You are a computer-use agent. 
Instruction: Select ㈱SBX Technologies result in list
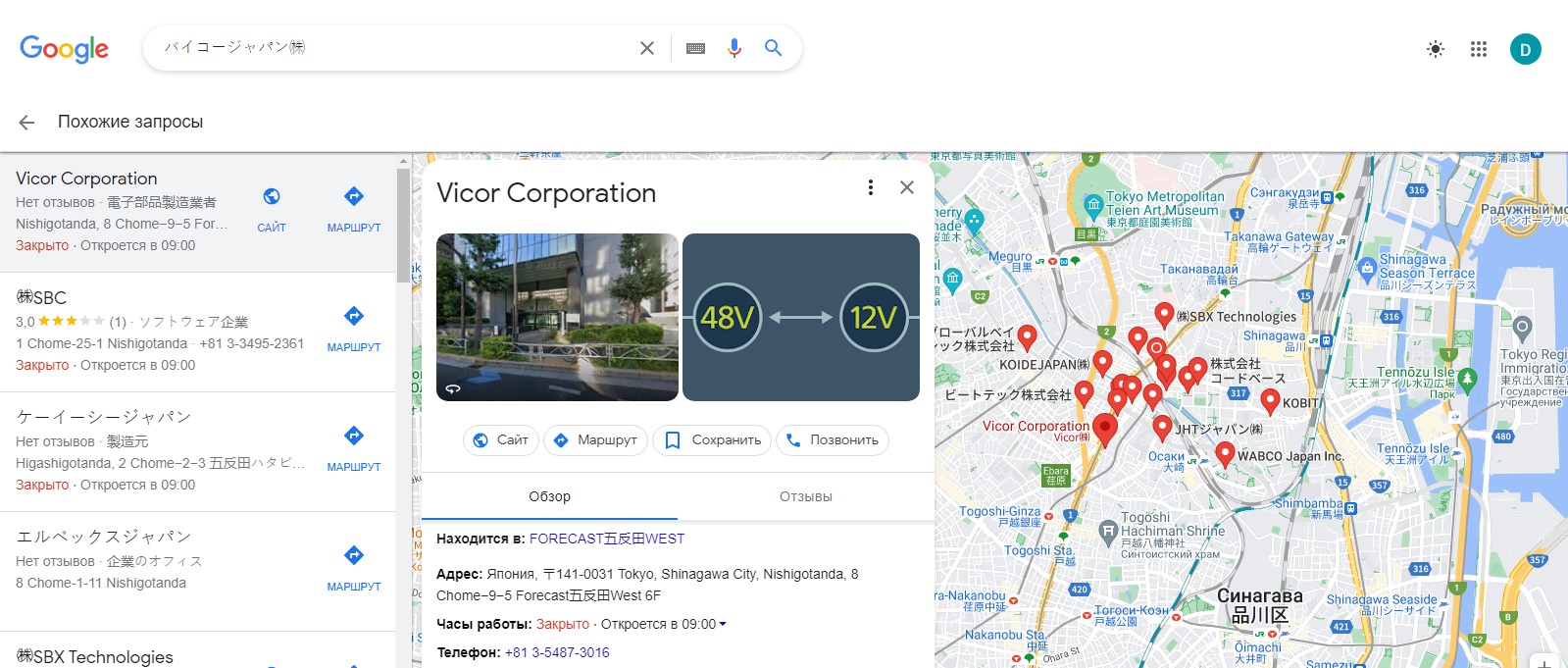pyautogui.click(x=198, y=650)
